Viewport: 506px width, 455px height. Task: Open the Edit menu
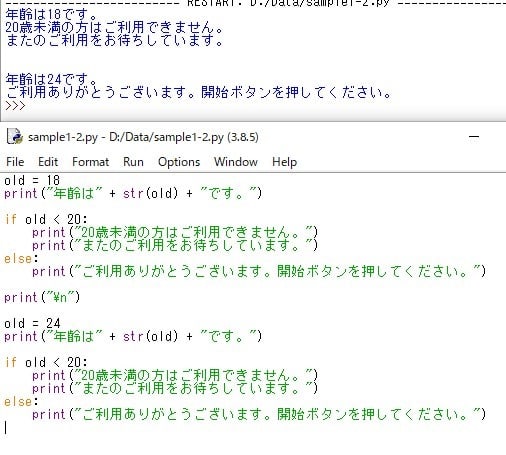[48, 162]
